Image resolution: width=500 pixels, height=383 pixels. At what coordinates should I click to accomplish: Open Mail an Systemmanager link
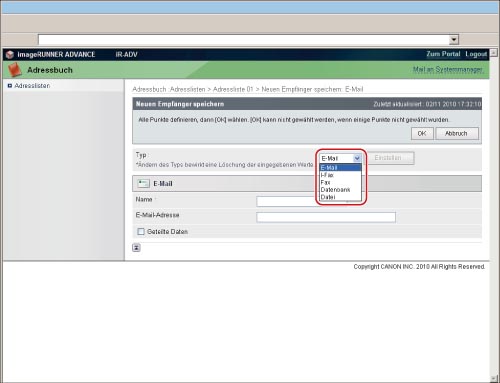(x=448, y=69)
